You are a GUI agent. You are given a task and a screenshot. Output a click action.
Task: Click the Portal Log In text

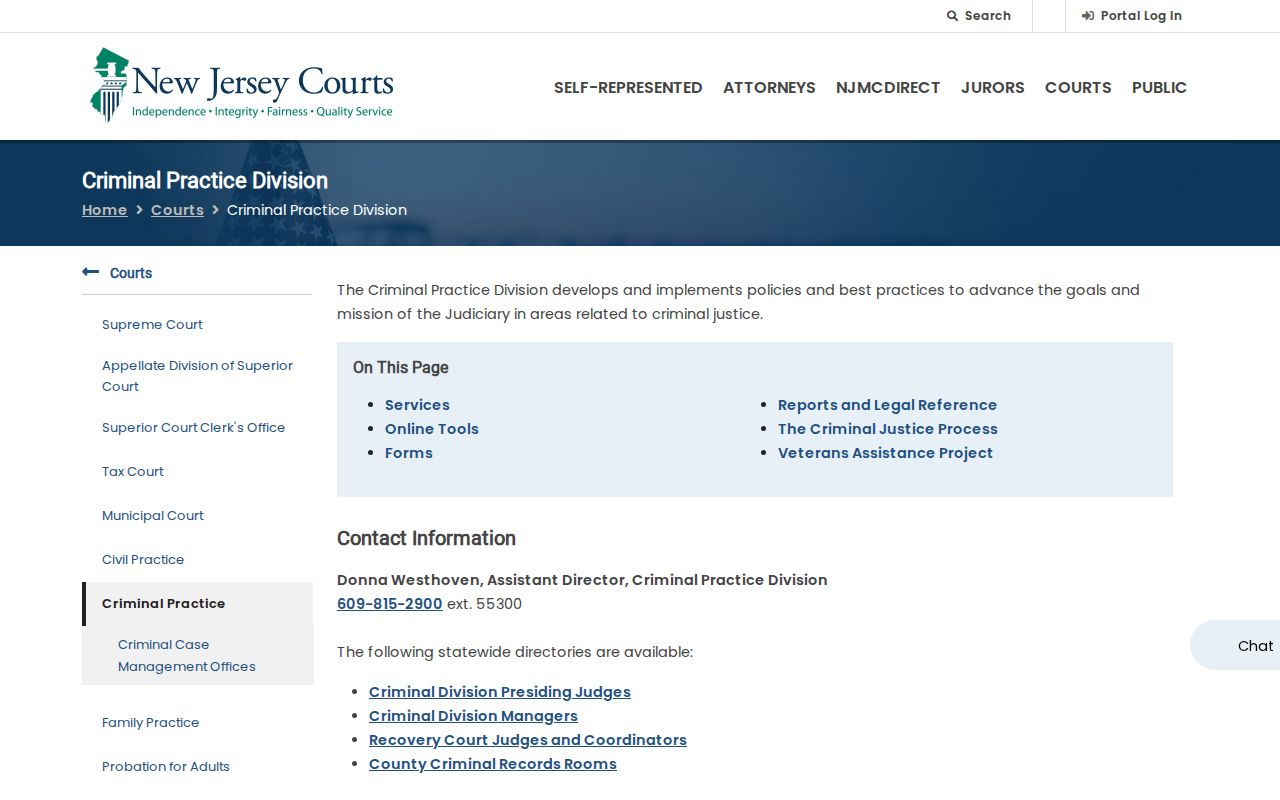pos(1141,16)
